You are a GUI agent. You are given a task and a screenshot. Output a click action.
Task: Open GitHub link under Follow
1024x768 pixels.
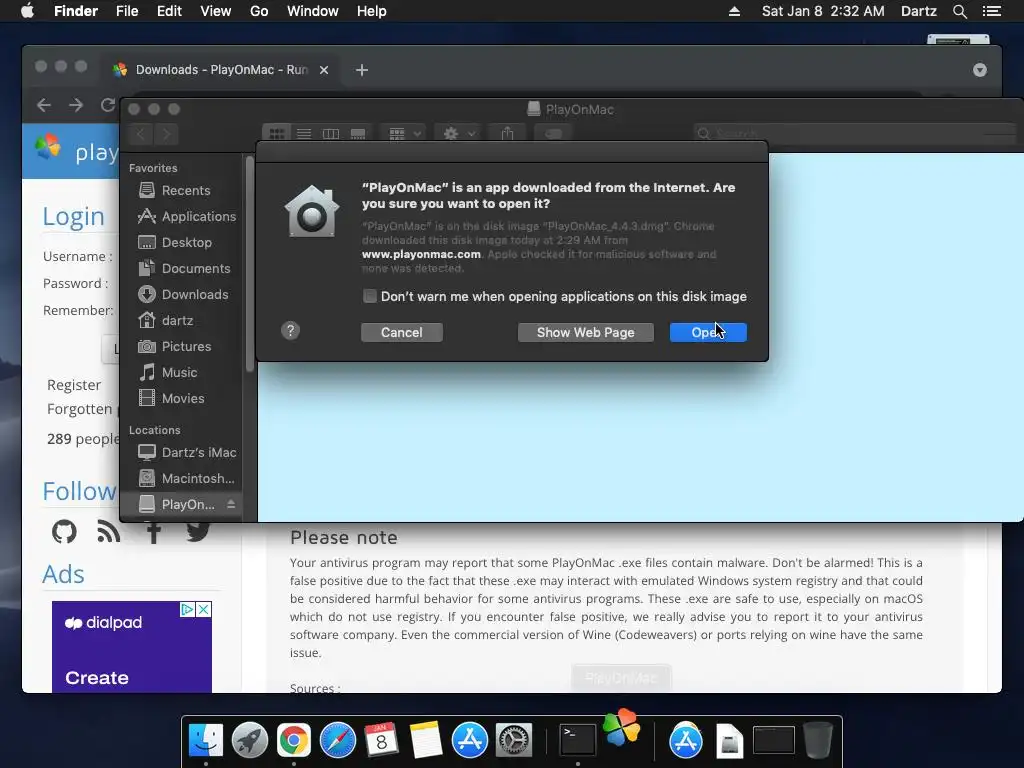point(64,532)
